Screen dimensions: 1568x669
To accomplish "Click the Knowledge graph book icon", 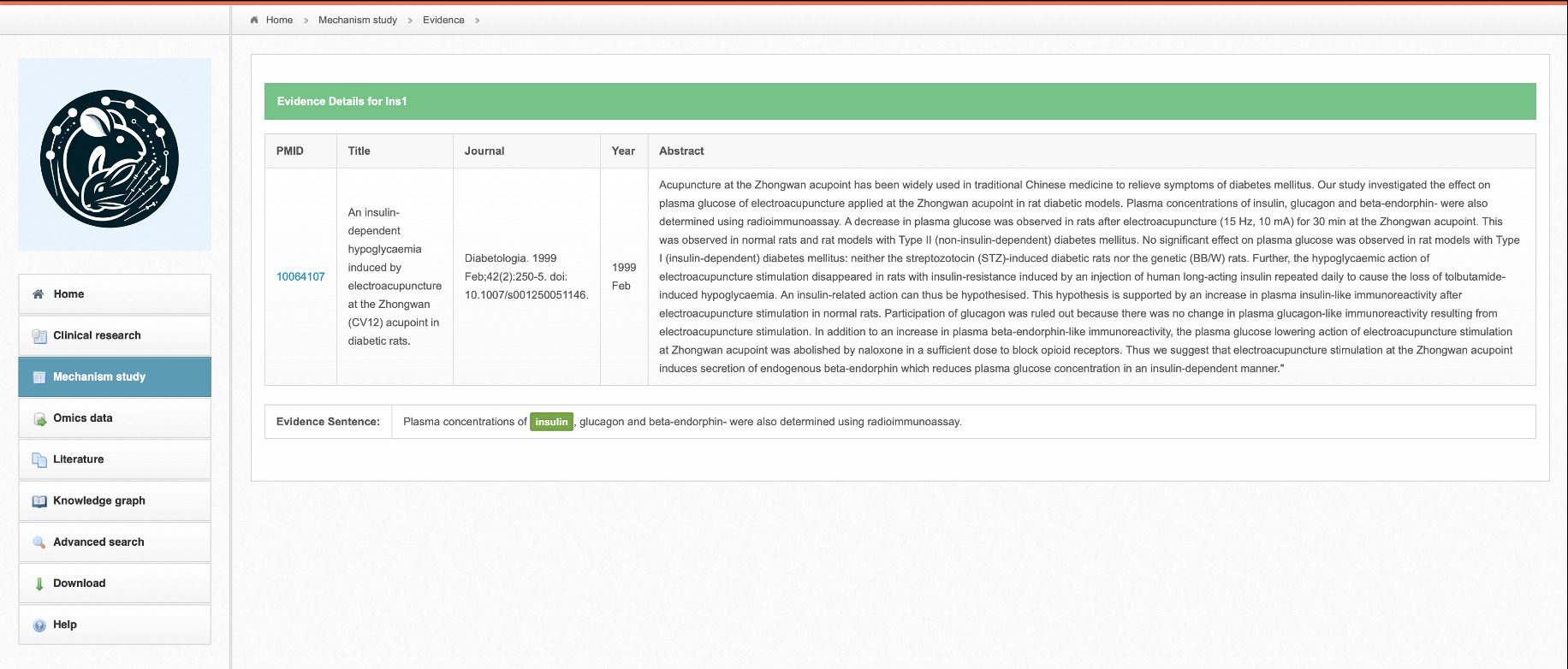I will [x=39, y=501].
